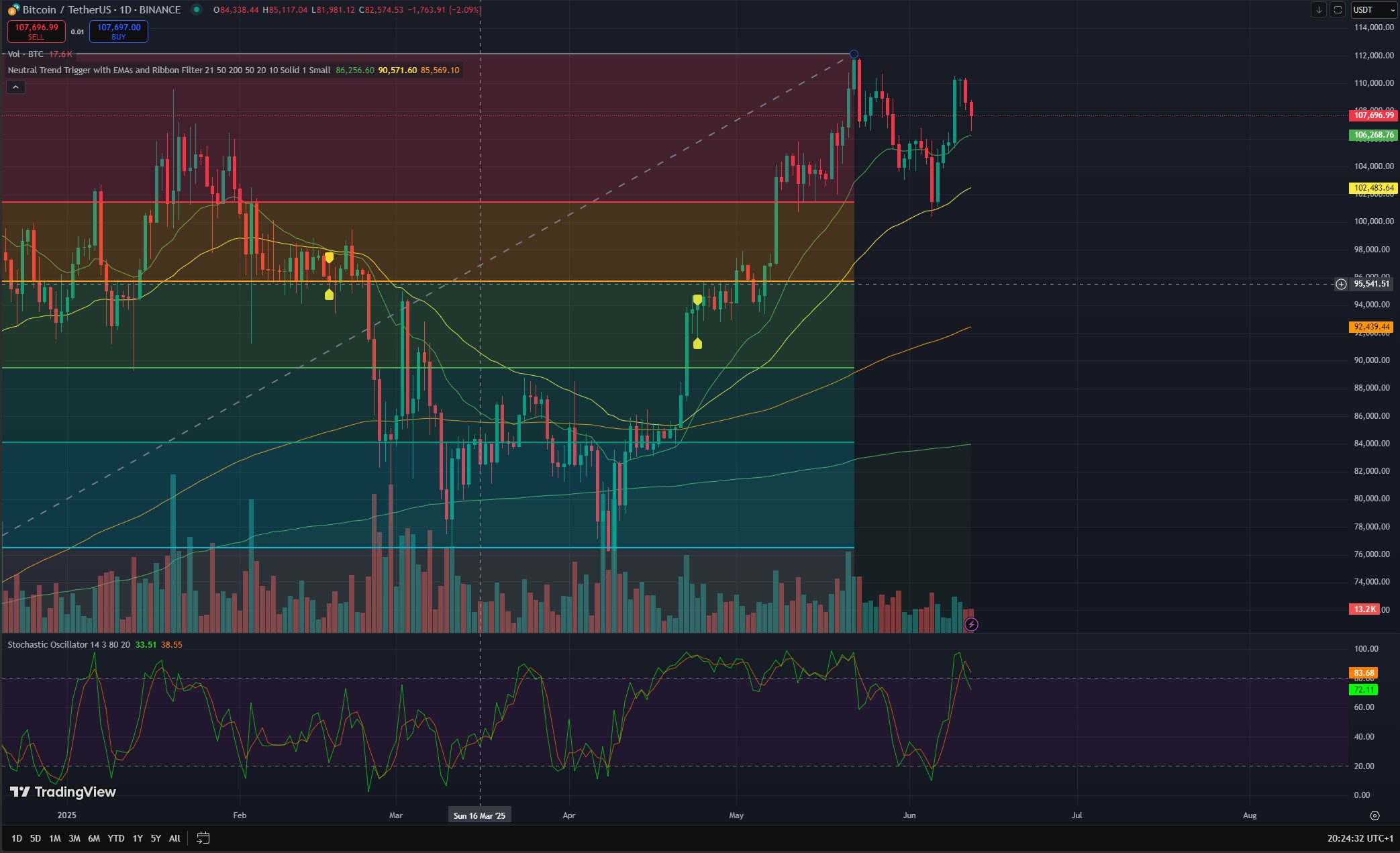Select the 6M time range
Viewport: 1400px width, 853px height.
pyautogui.click(x=94, y=838)
